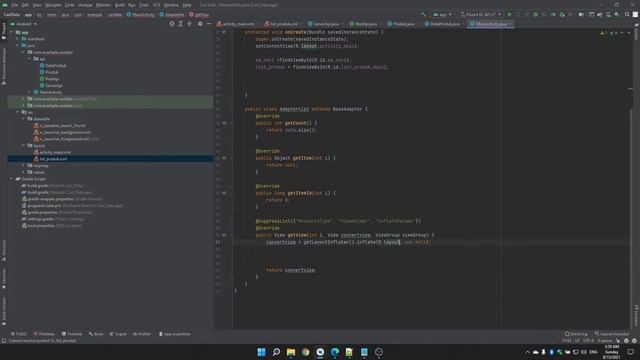Viewport: 640px width, 360px height.
Task: Collapse the java folder
Action: [18, 45]
